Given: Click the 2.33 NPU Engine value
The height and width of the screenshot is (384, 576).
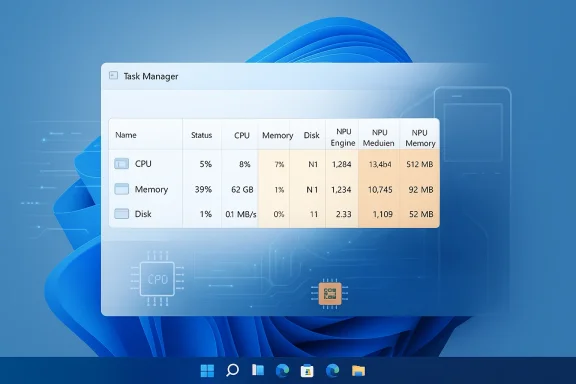Looking at the screenshot, I should click(343, 214).
